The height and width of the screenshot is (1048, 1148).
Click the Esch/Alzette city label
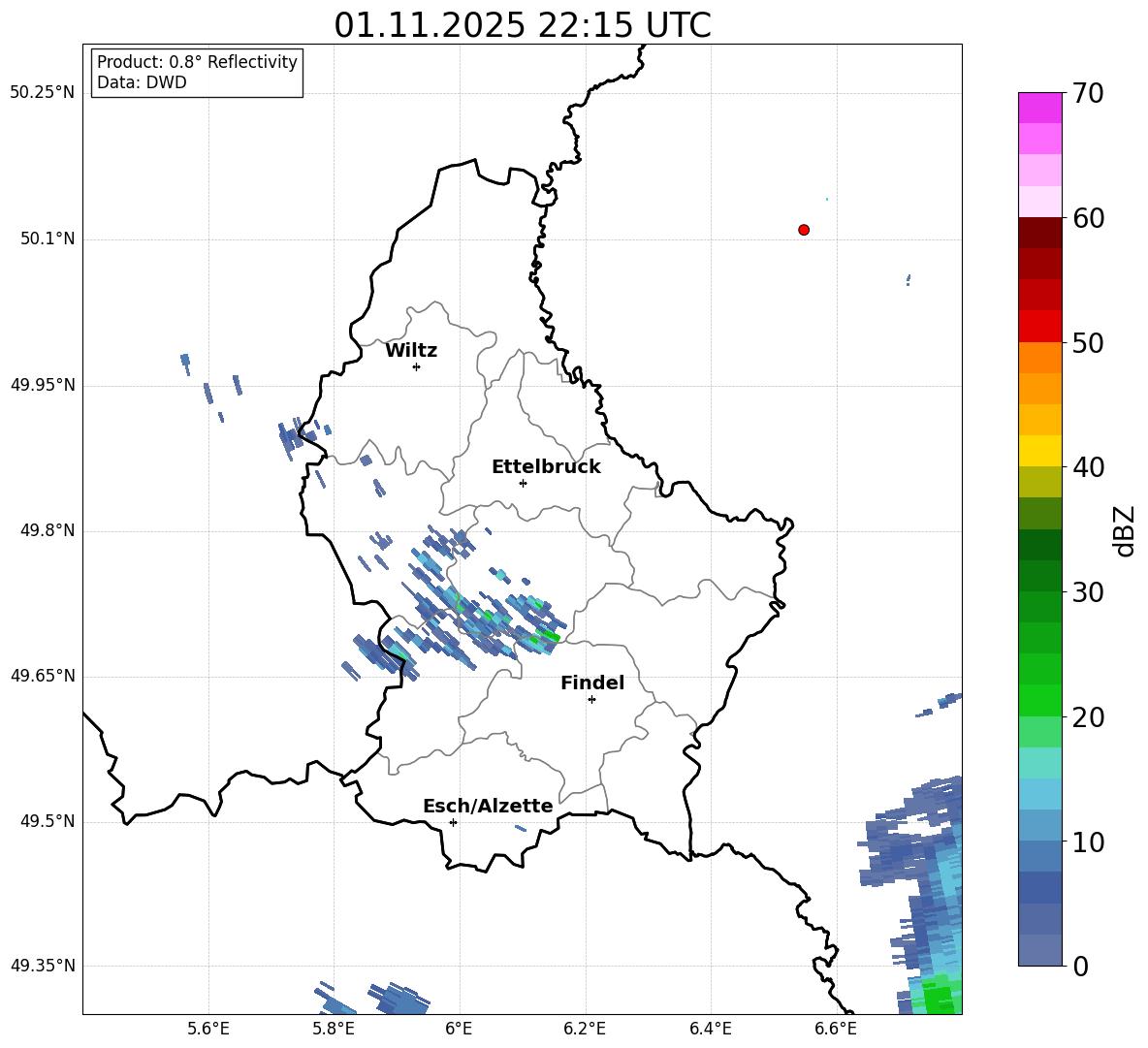tap(488, 806)
